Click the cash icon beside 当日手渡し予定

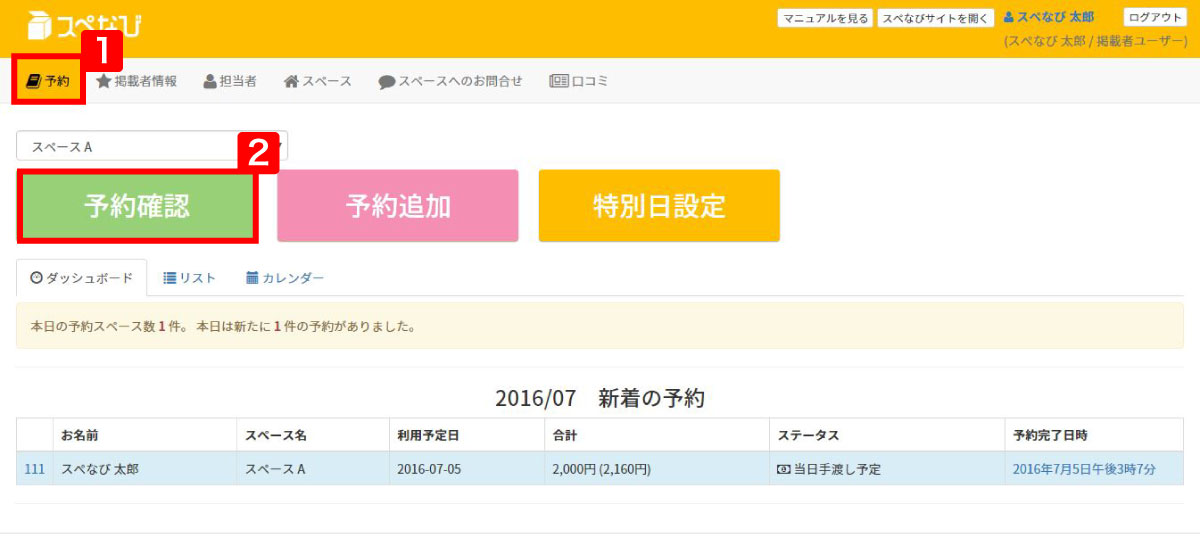pos(783,468)
